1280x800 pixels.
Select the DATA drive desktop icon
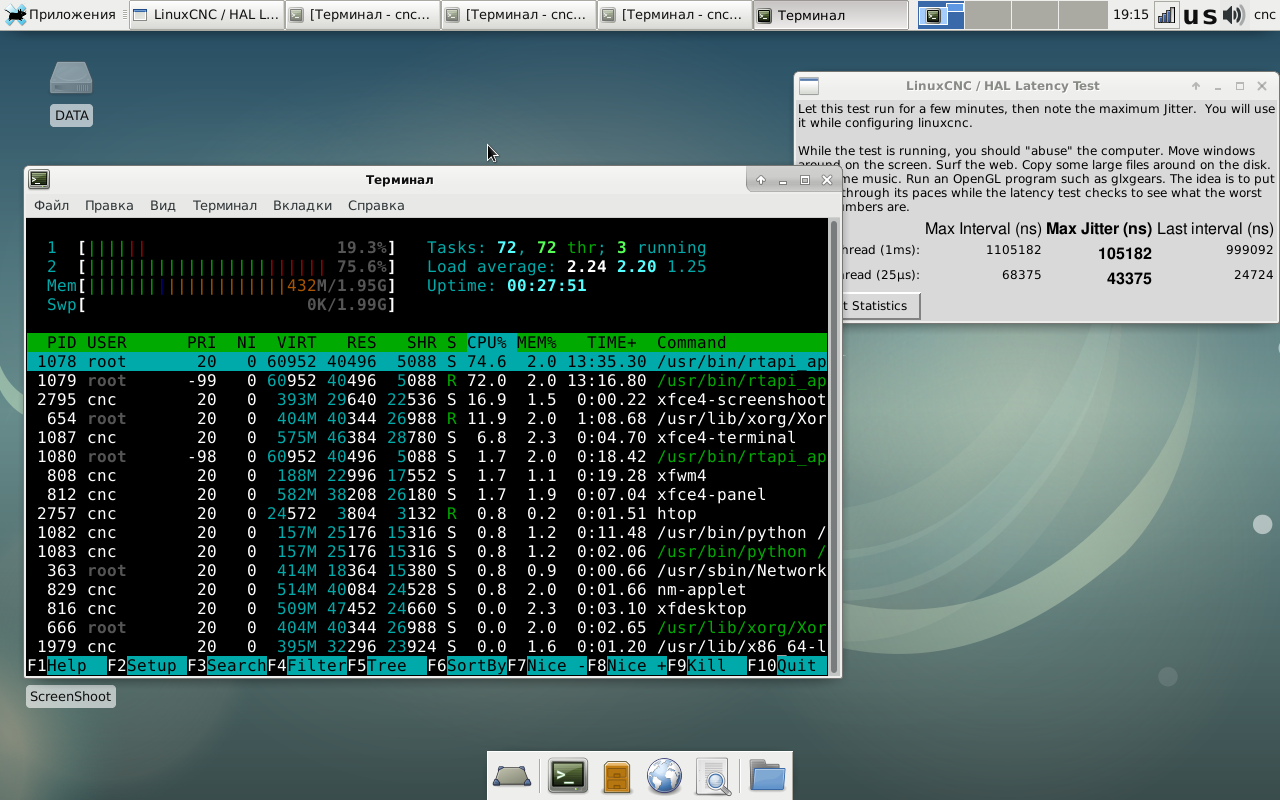tap(71, 93)
